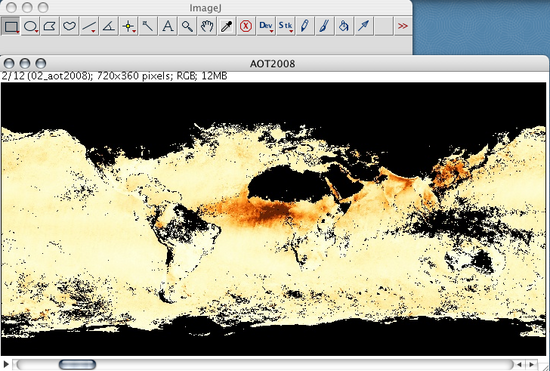Select the Pencil tool

[x=305, y=26]
